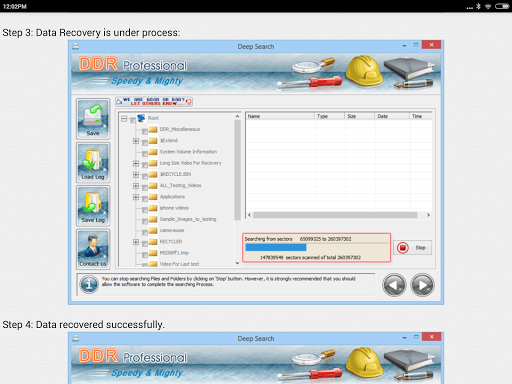
Task: Check the DDR_Miscellaneous folder checkbox
Action: coord(145,131)
